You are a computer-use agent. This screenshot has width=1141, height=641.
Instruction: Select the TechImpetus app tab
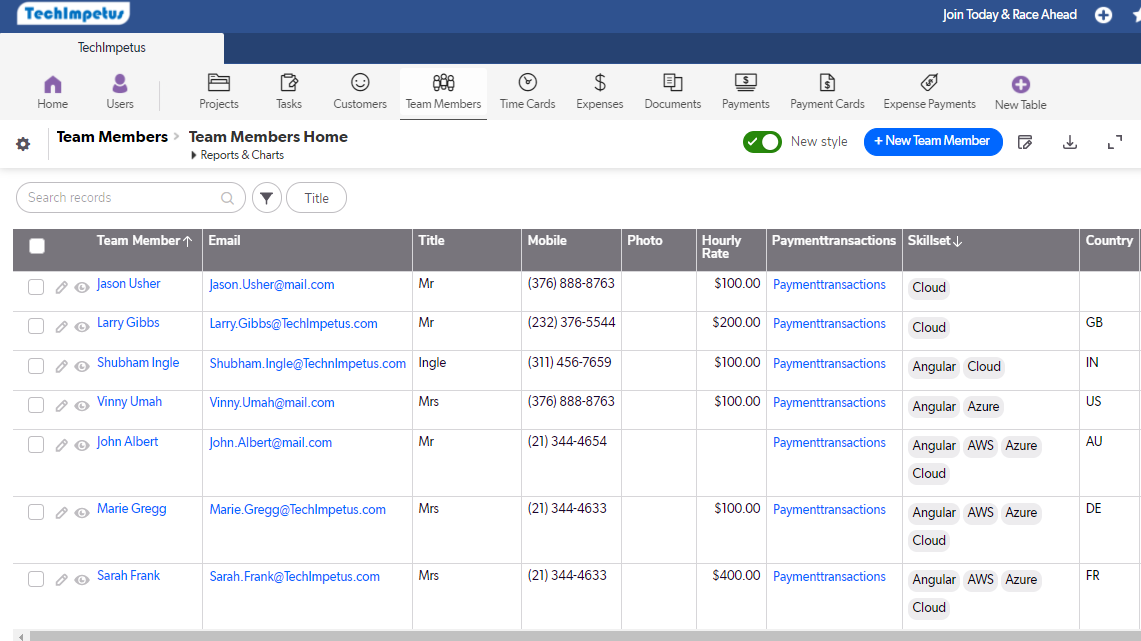[x=112, y=47]
